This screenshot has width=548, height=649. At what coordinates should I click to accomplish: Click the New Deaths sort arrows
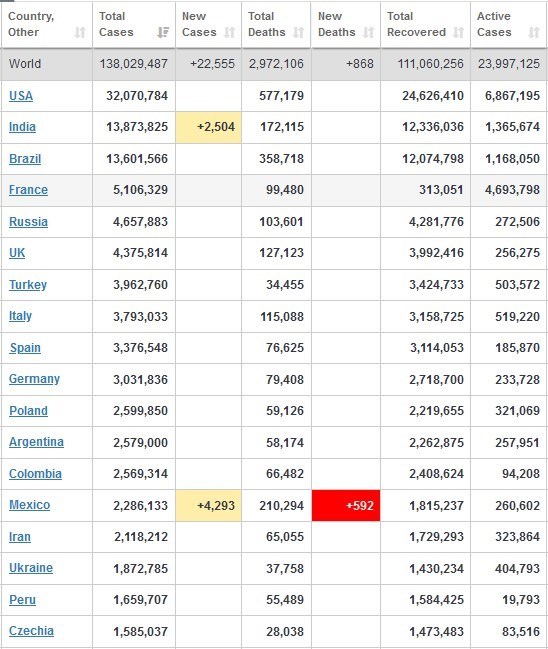click(x=368, y=32)
